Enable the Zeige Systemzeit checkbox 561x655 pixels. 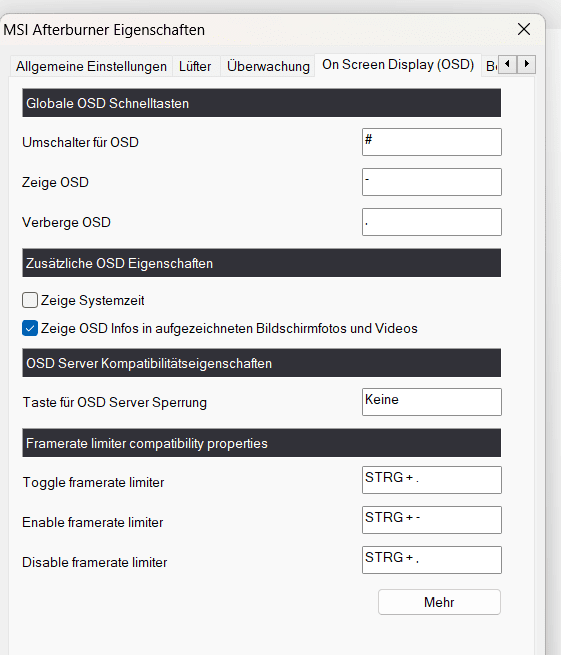click(x=30, y=300)
